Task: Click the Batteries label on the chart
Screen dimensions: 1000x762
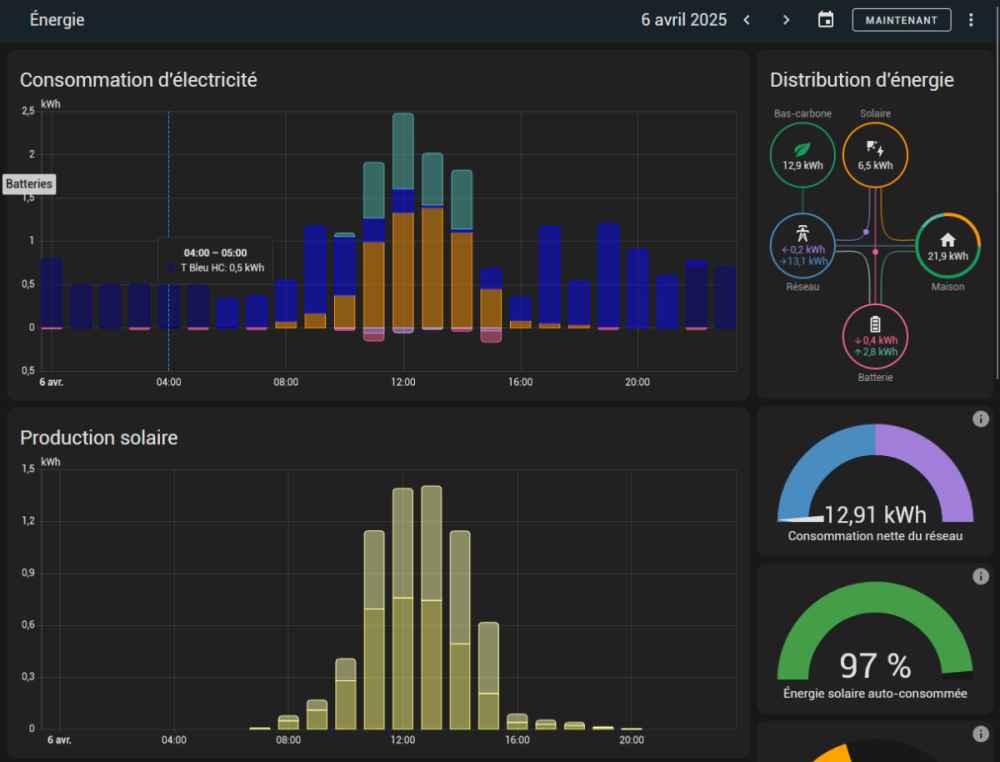Action: (x=29, y=184)
